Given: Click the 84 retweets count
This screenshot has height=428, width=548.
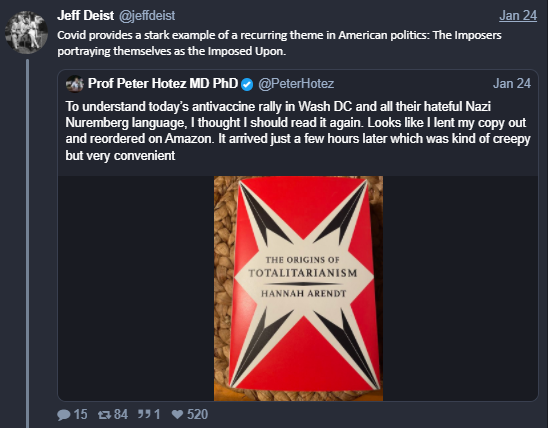Looking at the screenshot, I should click(x=121, y=415).
